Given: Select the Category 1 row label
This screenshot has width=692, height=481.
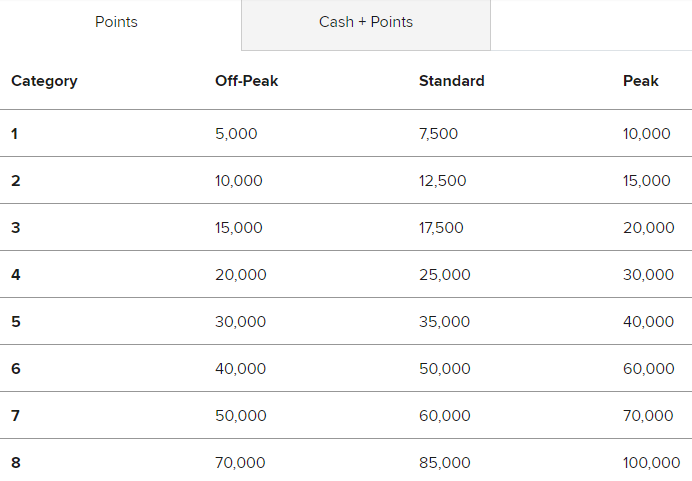Looking at the screenshot, I should (15, 134).
